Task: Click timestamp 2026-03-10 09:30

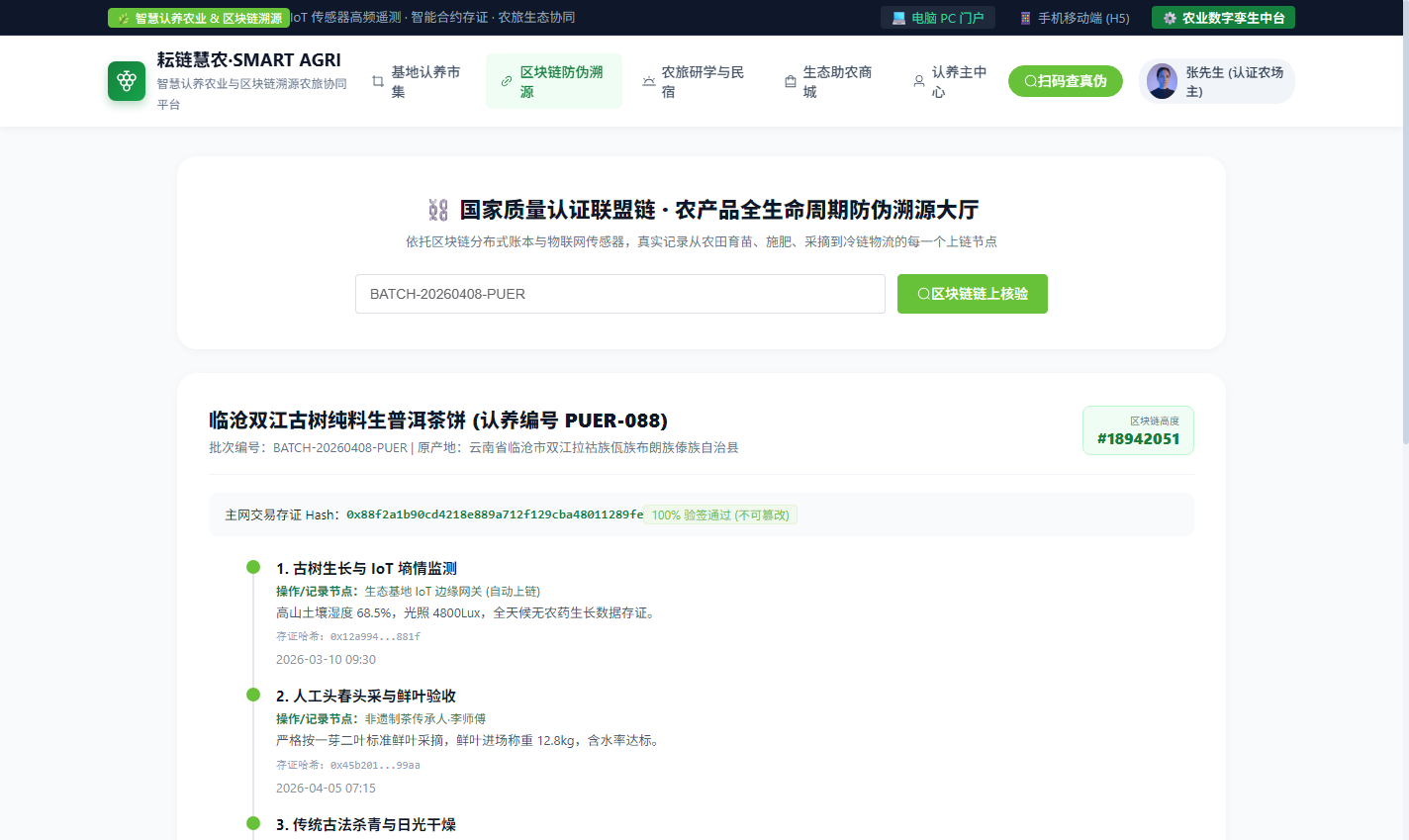Action: click(326, 659)
